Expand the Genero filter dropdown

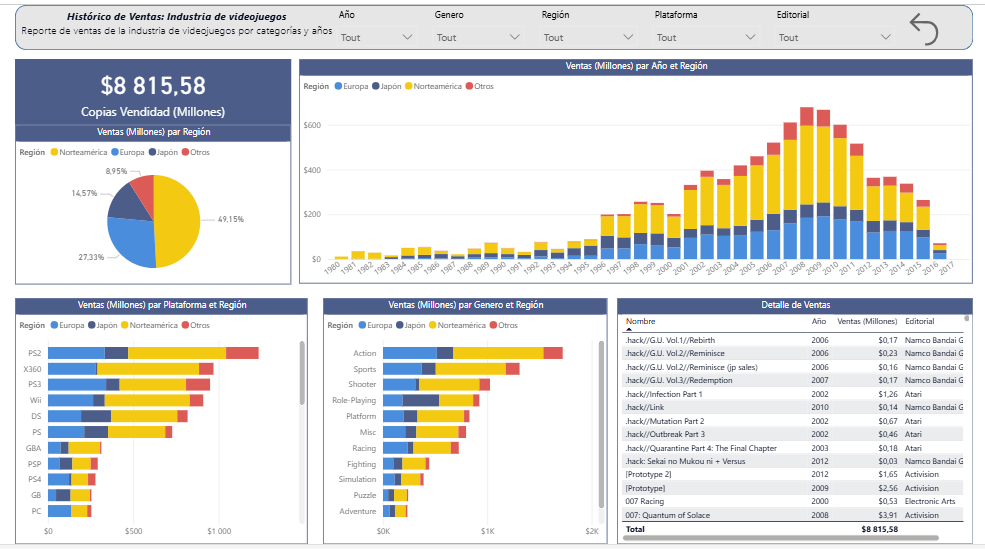point(478,37)
